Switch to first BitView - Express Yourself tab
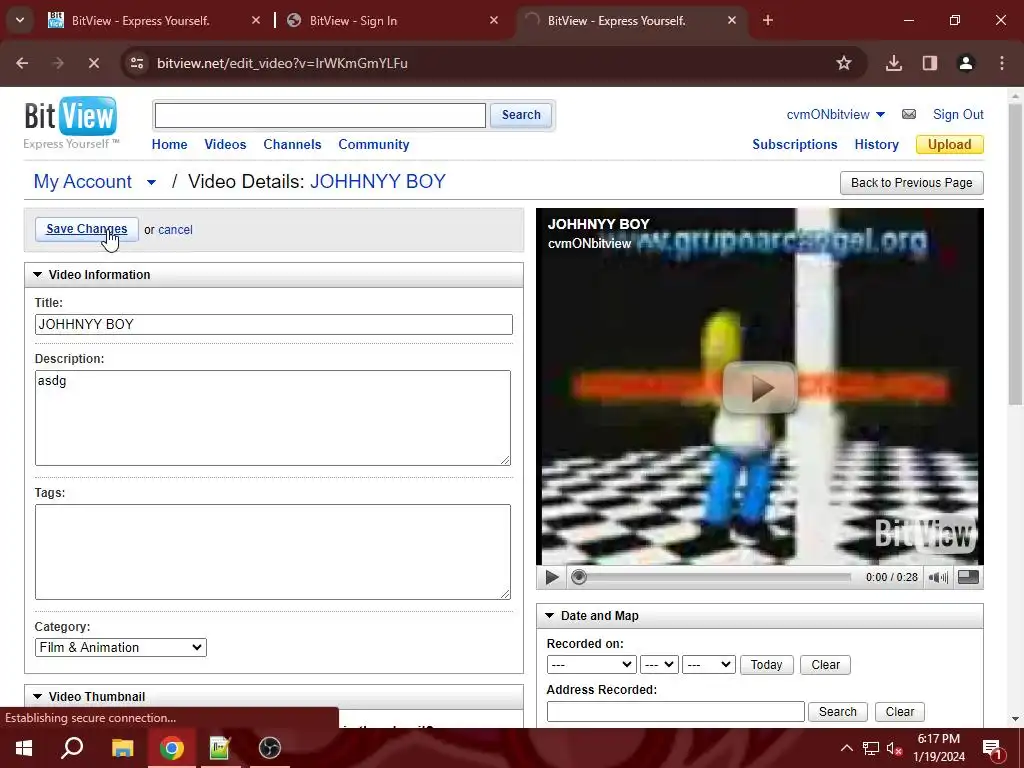This screenshot has width=1024, height=768. click(x=154, y=20)
